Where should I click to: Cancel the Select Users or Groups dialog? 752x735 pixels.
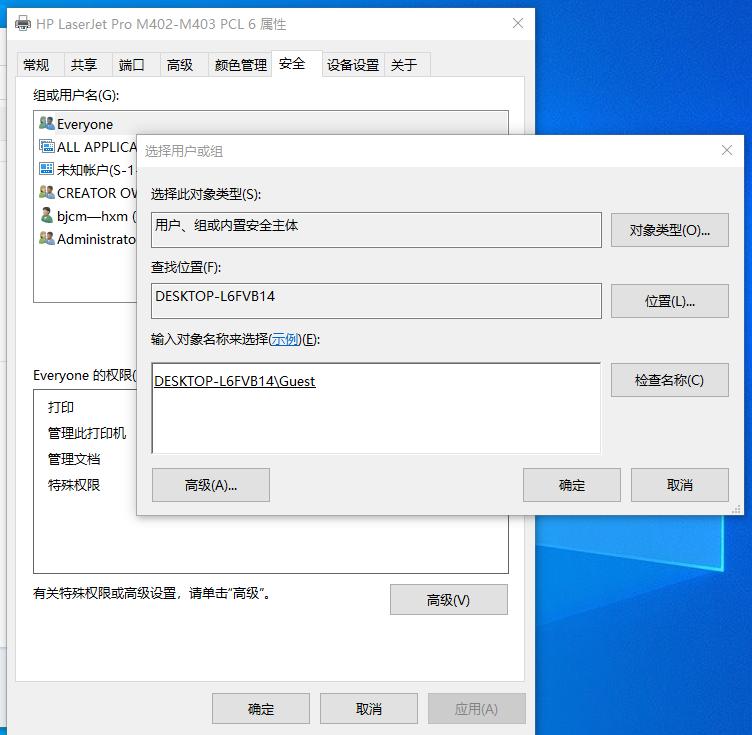click(x=680, y=485)
